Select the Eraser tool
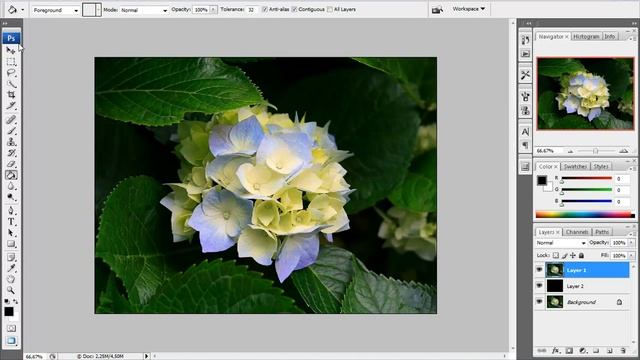This screenshot has width=640, height=360. pyautogui.click(x=11, y=164)
